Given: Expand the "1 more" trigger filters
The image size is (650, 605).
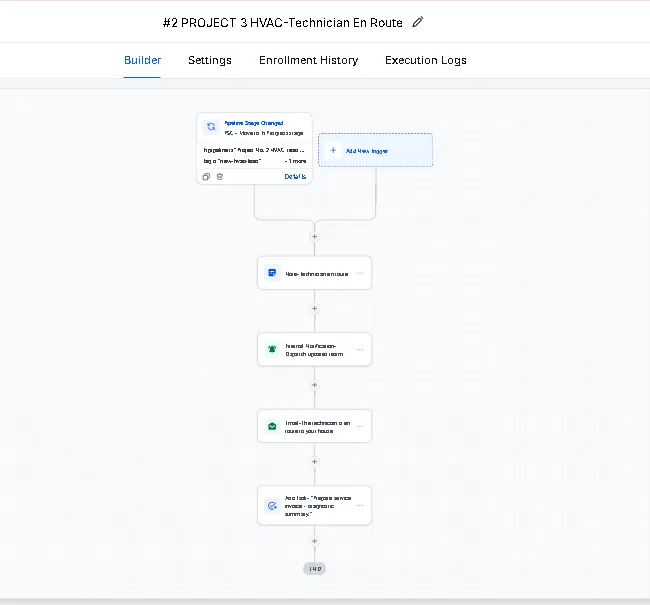Looking at the screenshot, I should (295, 160).
